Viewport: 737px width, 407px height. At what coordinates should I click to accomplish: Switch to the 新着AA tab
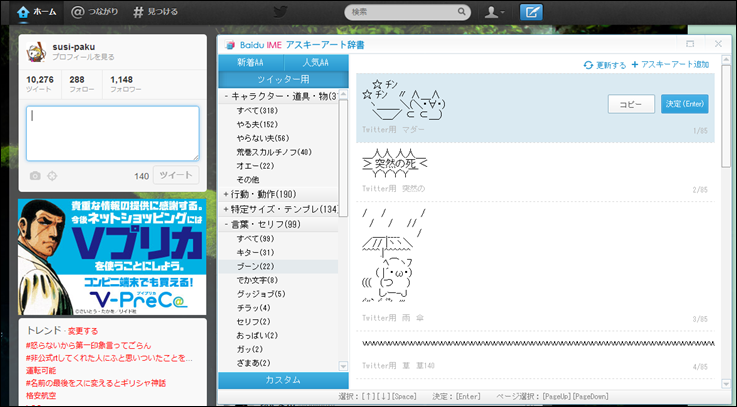coord(251,62)
